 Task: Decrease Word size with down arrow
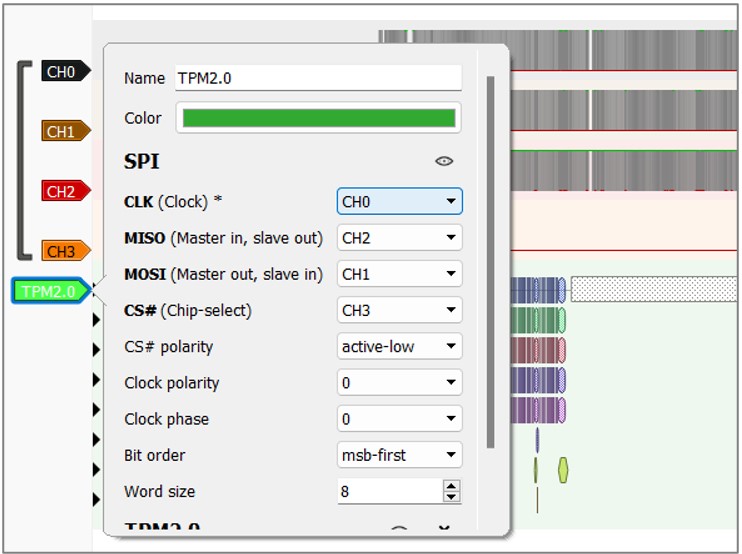pyautogui.click(x=451, y=497)
